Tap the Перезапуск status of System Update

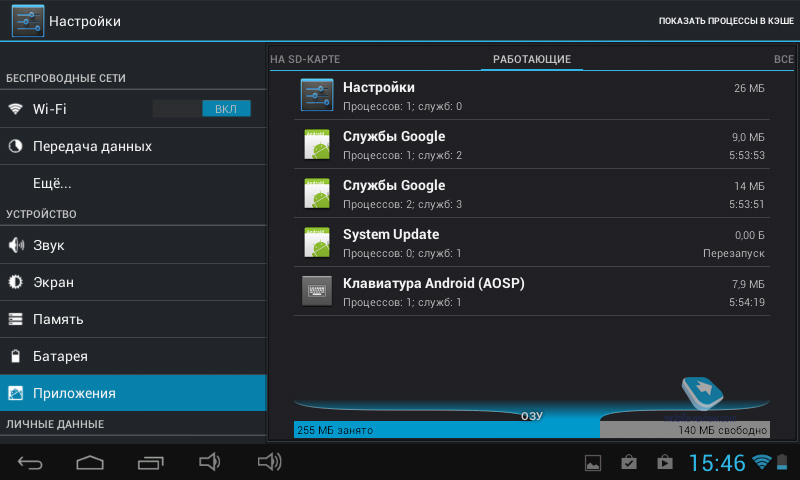(734, 254)
